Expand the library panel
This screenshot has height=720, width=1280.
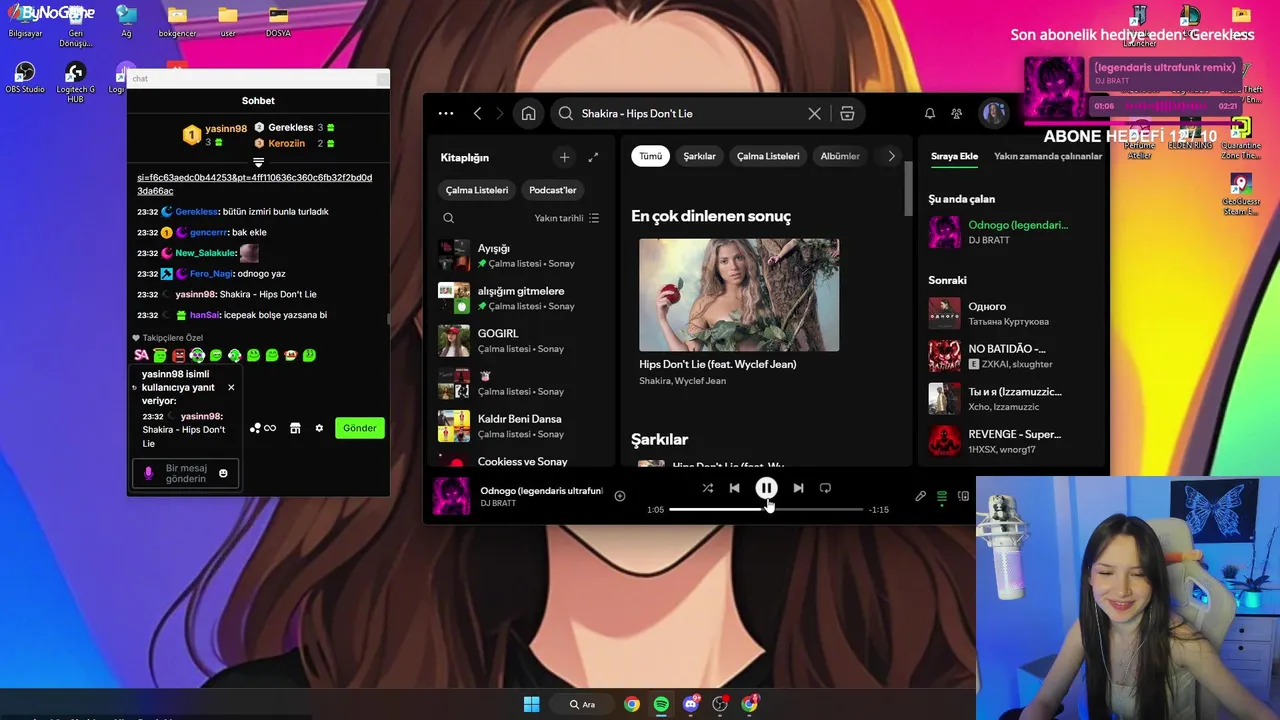(593, 157)
